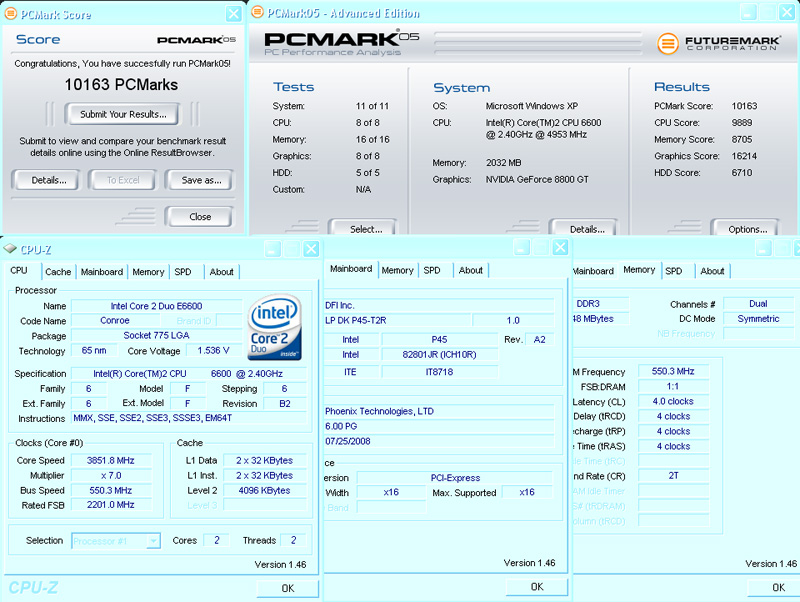Click the 10163 PCMarks score text

[x=121, y=85]
